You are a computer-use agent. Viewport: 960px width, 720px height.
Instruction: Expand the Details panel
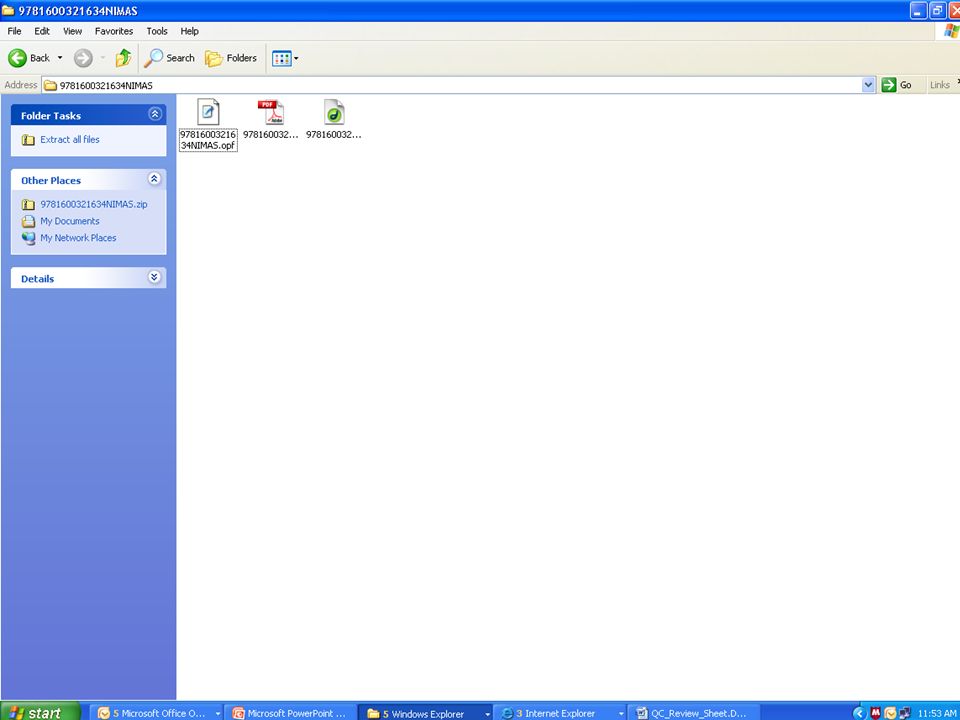tap(155, 277)
